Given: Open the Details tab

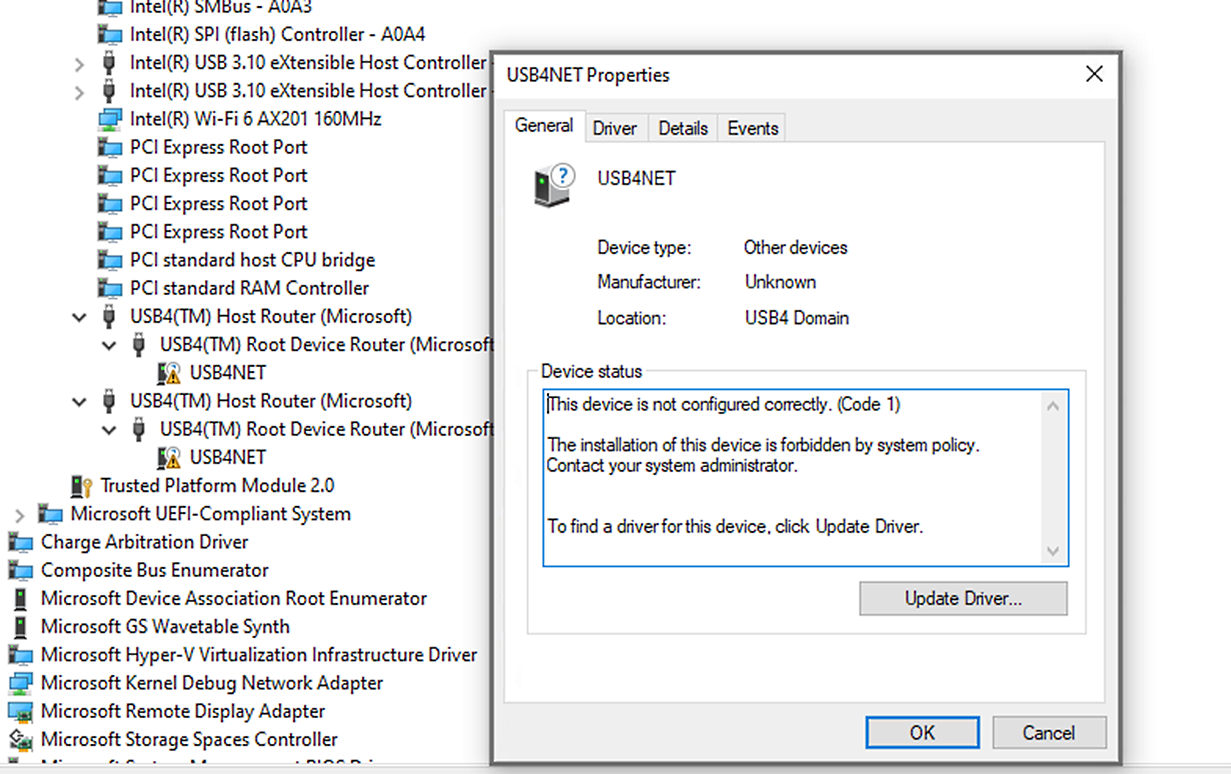Looking at the screenshot, I should 683,128.
